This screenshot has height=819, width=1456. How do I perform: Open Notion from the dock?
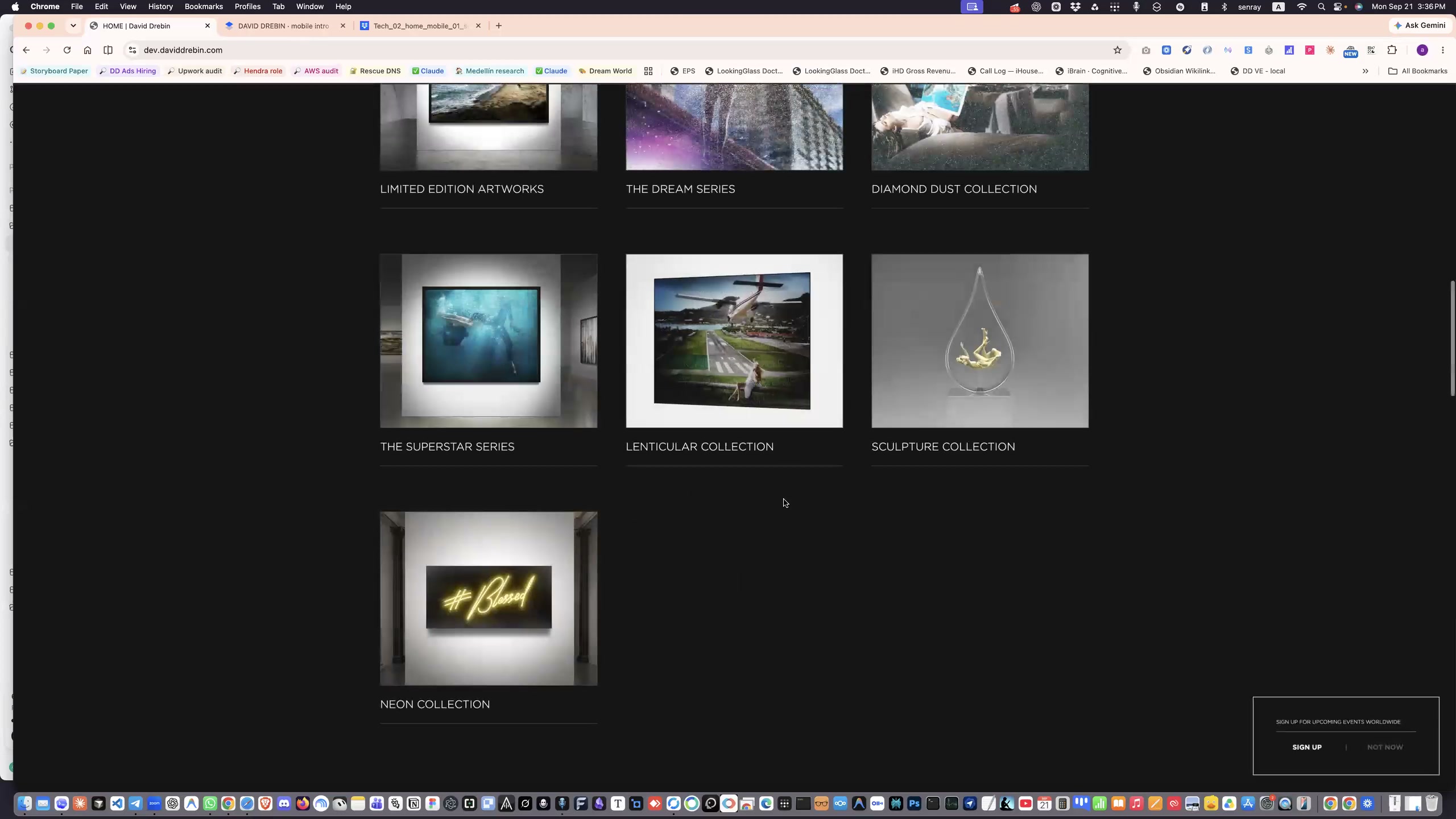coord(414,804)
